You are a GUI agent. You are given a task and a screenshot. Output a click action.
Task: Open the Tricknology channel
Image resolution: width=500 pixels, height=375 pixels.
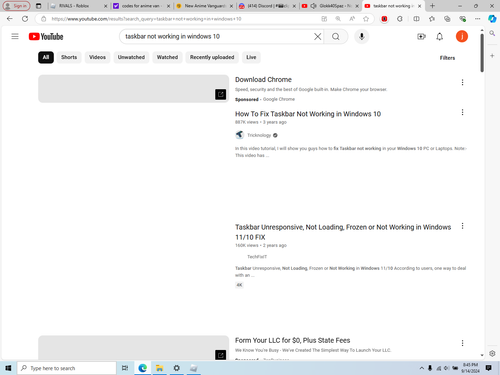(259, 135)
